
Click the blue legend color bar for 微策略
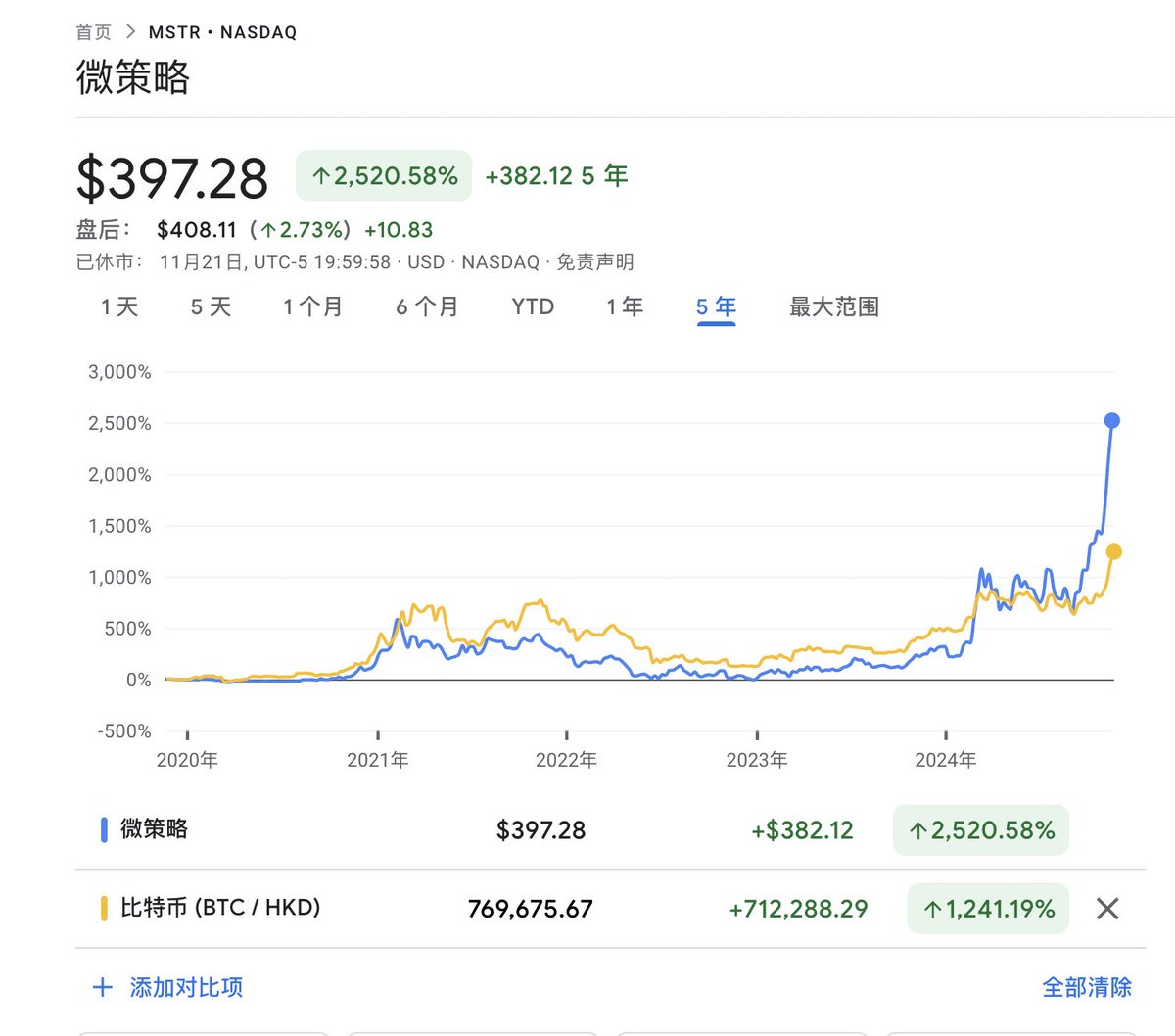click(105, 829)
